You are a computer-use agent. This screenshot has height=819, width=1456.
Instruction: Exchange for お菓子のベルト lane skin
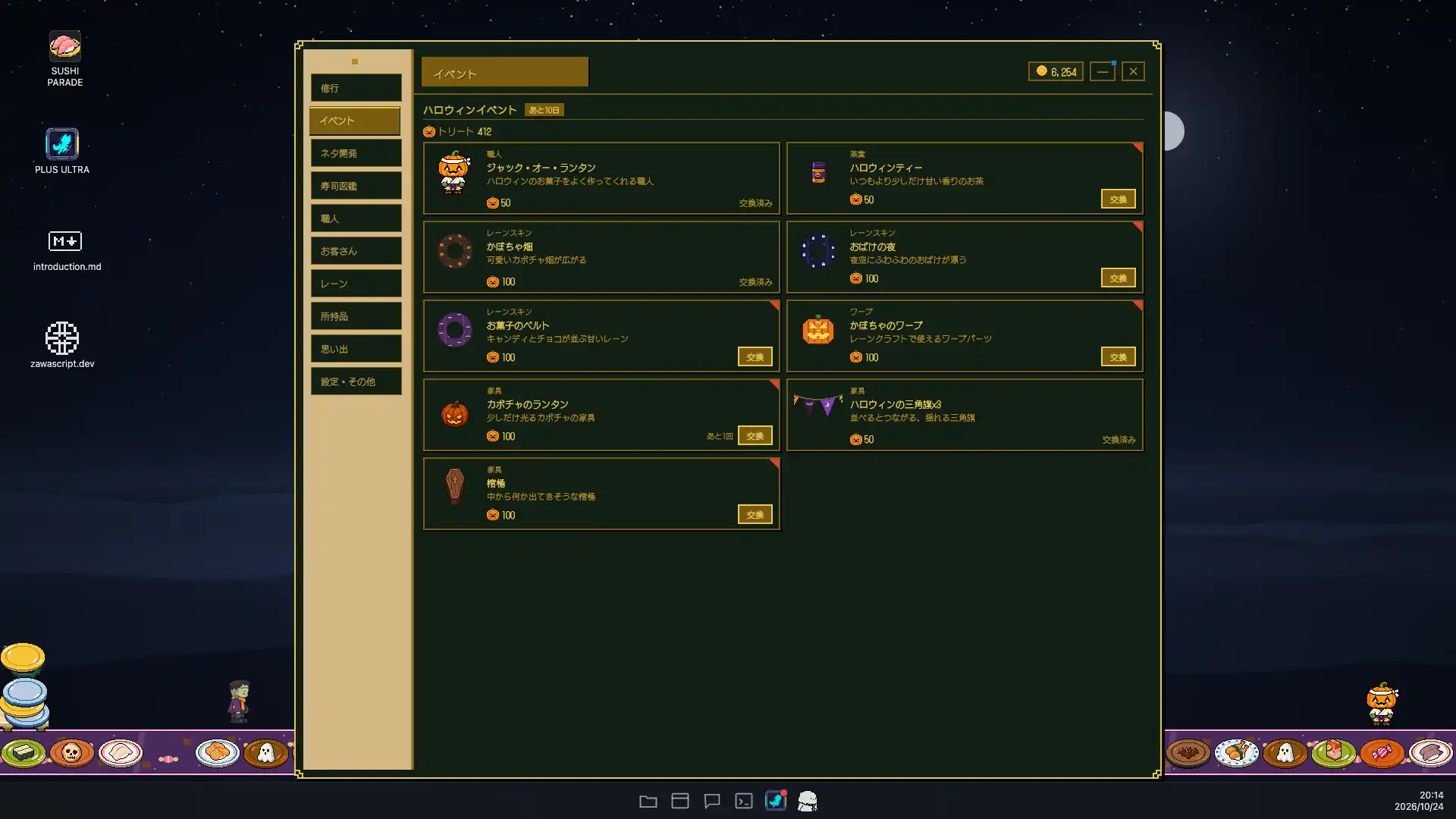[x=755, y=356]
